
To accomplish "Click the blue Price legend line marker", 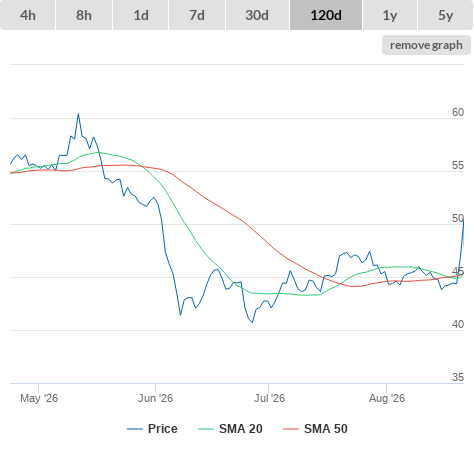I will click(x=135, y=429).
